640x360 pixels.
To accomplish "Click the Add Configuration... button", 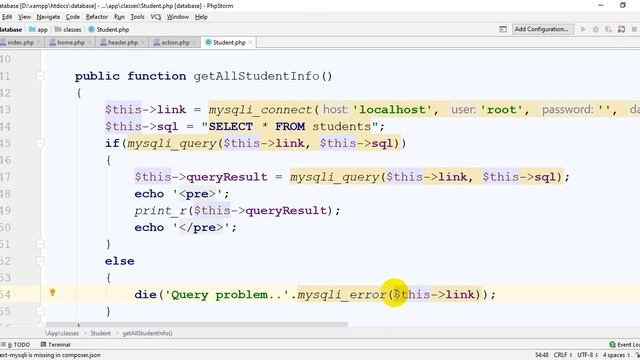I will pyautogui.click(x=541, y=29).
